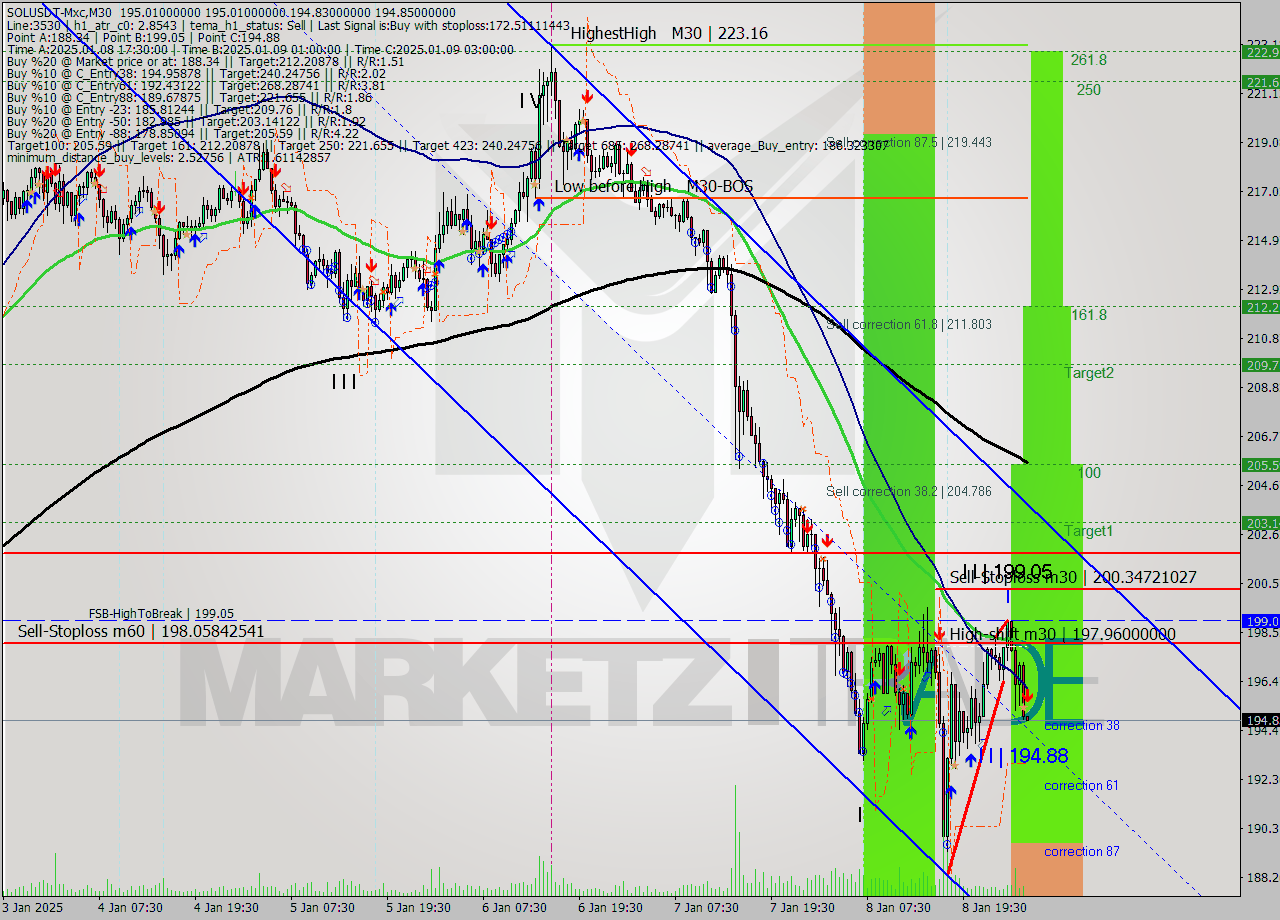Select Buy %20 @ Market price line
Viewport: 1280px width, 920px height.
pyautogui.click(x=205, y=62)
